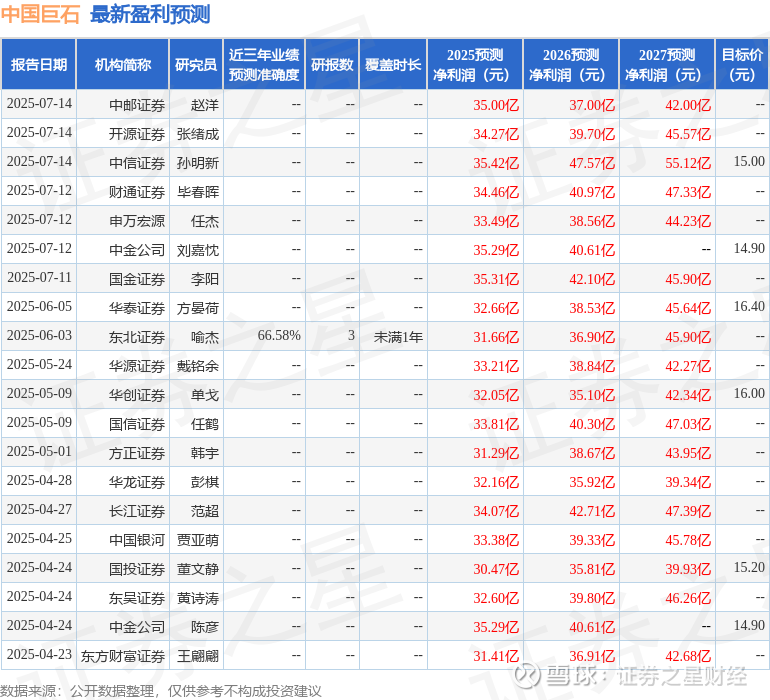The width and height of the screenshot is (770, 700).
Task: Click researcher 王翩翩
Action: pos(198,656)
